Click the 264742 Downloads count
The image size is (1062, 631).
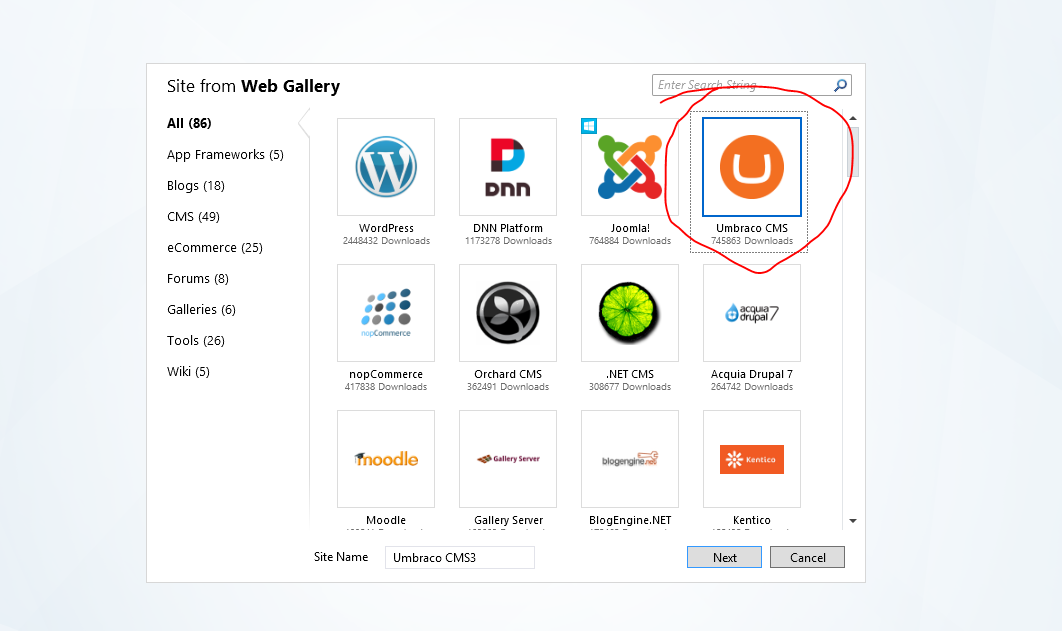(x=752, y=387)
